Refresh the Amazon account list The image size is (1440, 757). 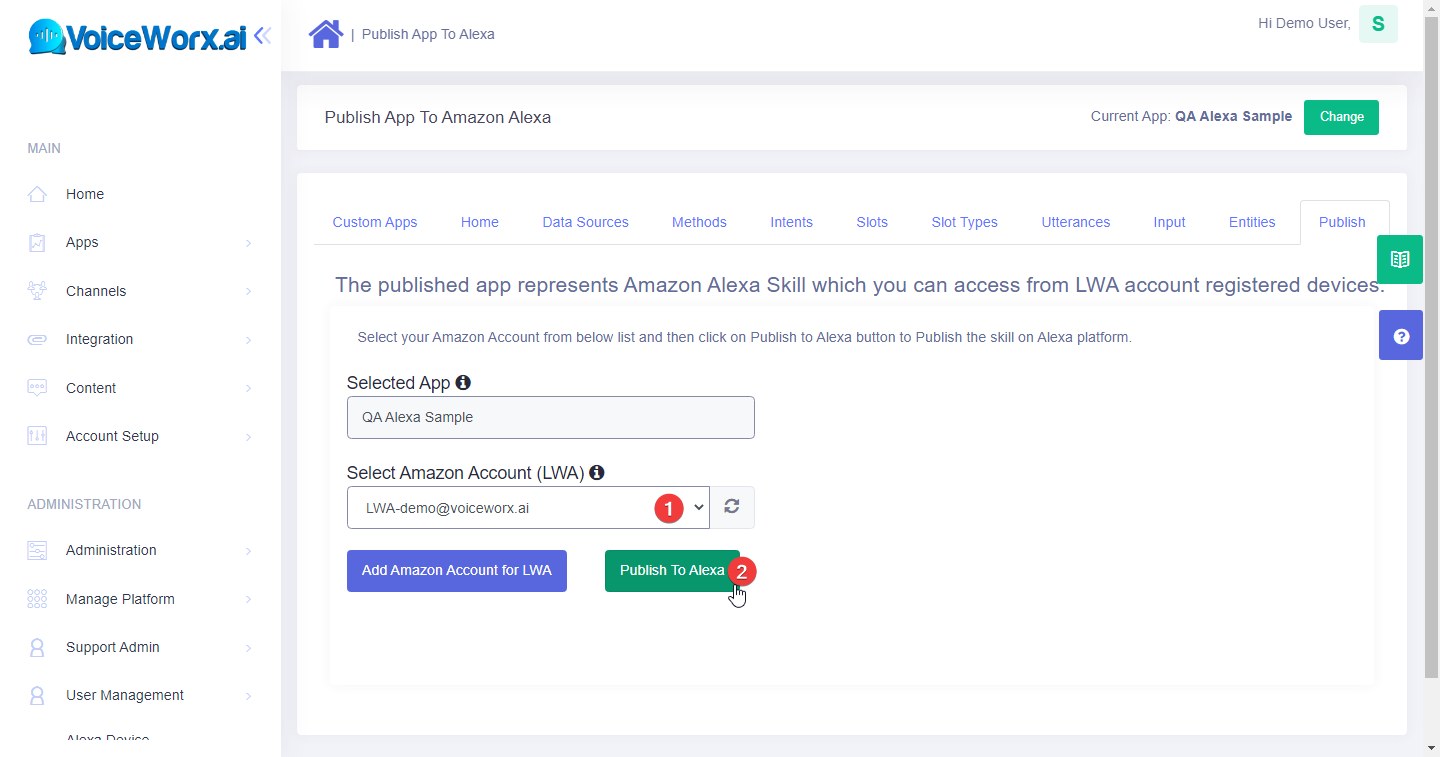click(x=732, y=507)
